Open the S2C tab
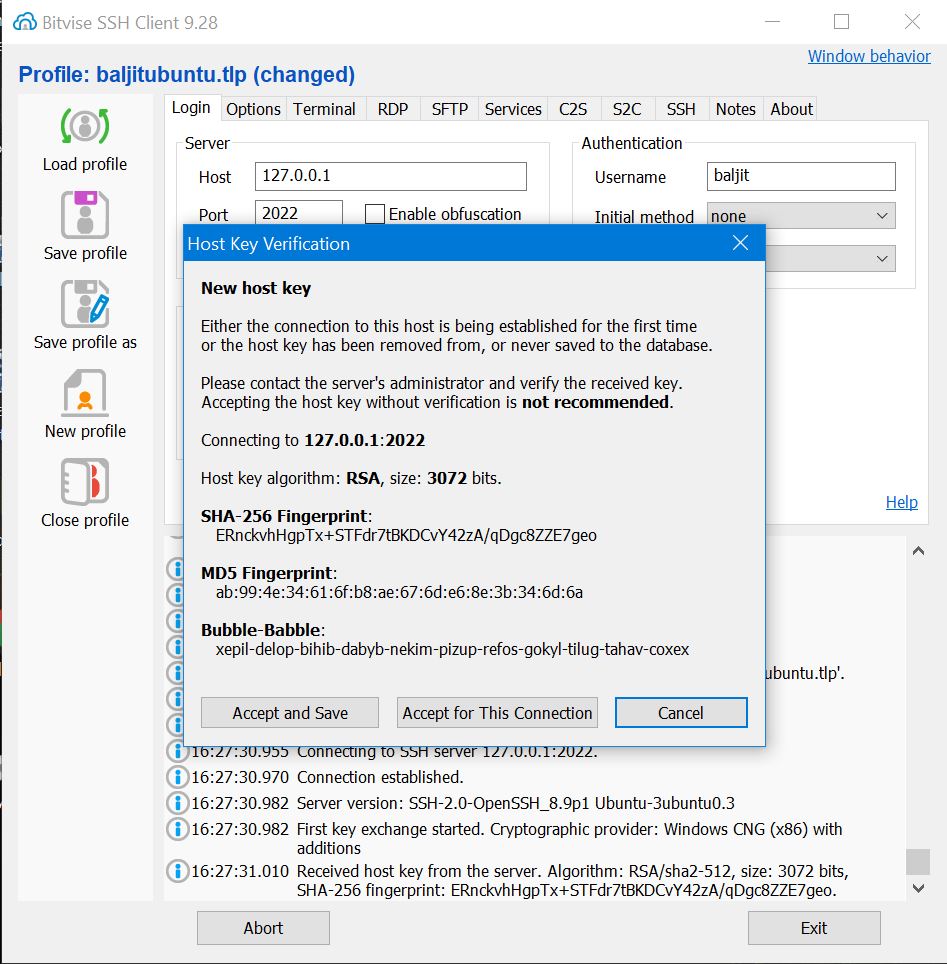The width and height of the screenshot is (947, 964). click(x=627, y=109)
